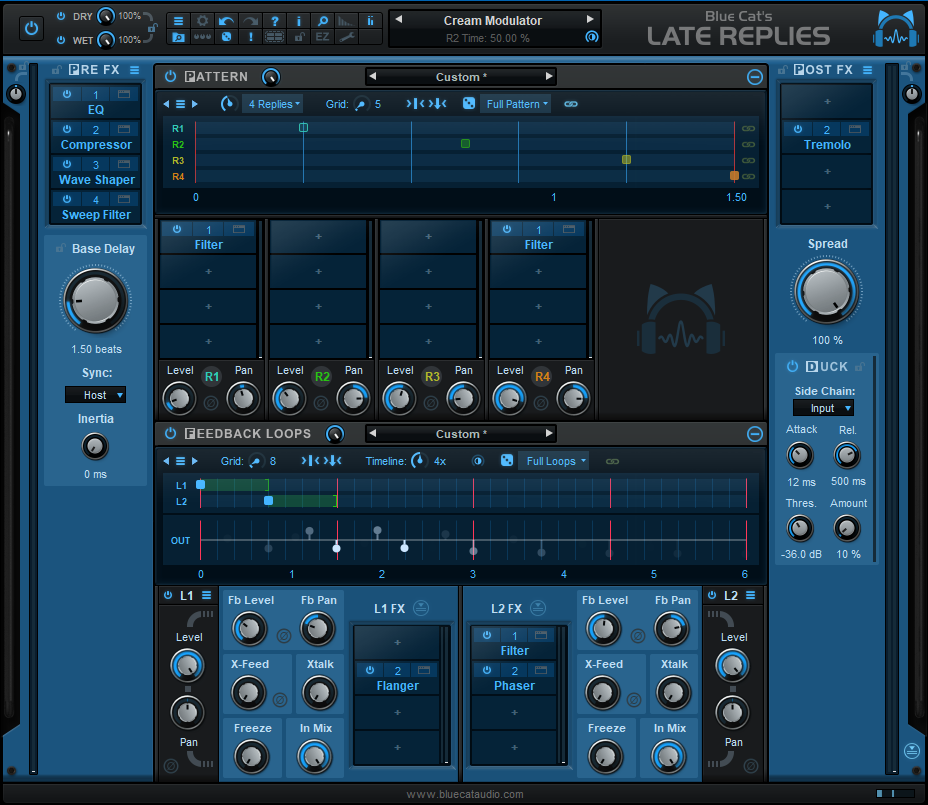Open the Pre FX section menu icon
This screenshot has width=928, height=805.
(135, 70)
